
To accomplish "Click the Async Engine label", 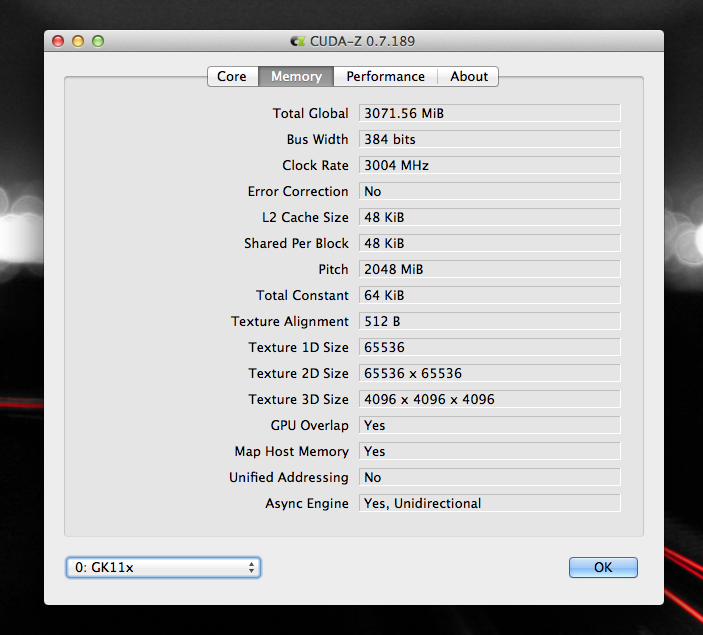I will coord(307,503).
